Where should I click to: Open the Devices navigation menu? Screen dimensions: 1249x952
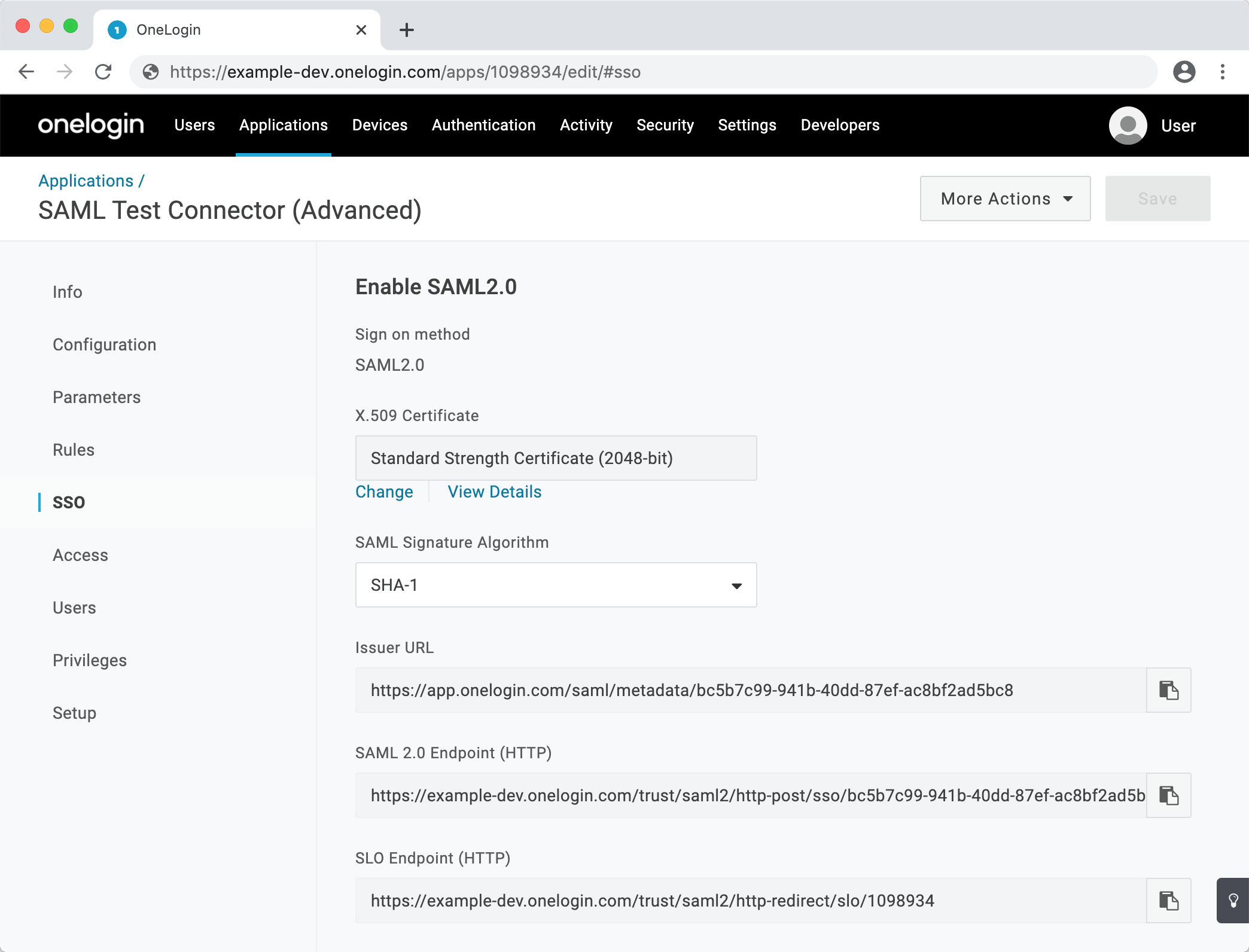(380, 125)
